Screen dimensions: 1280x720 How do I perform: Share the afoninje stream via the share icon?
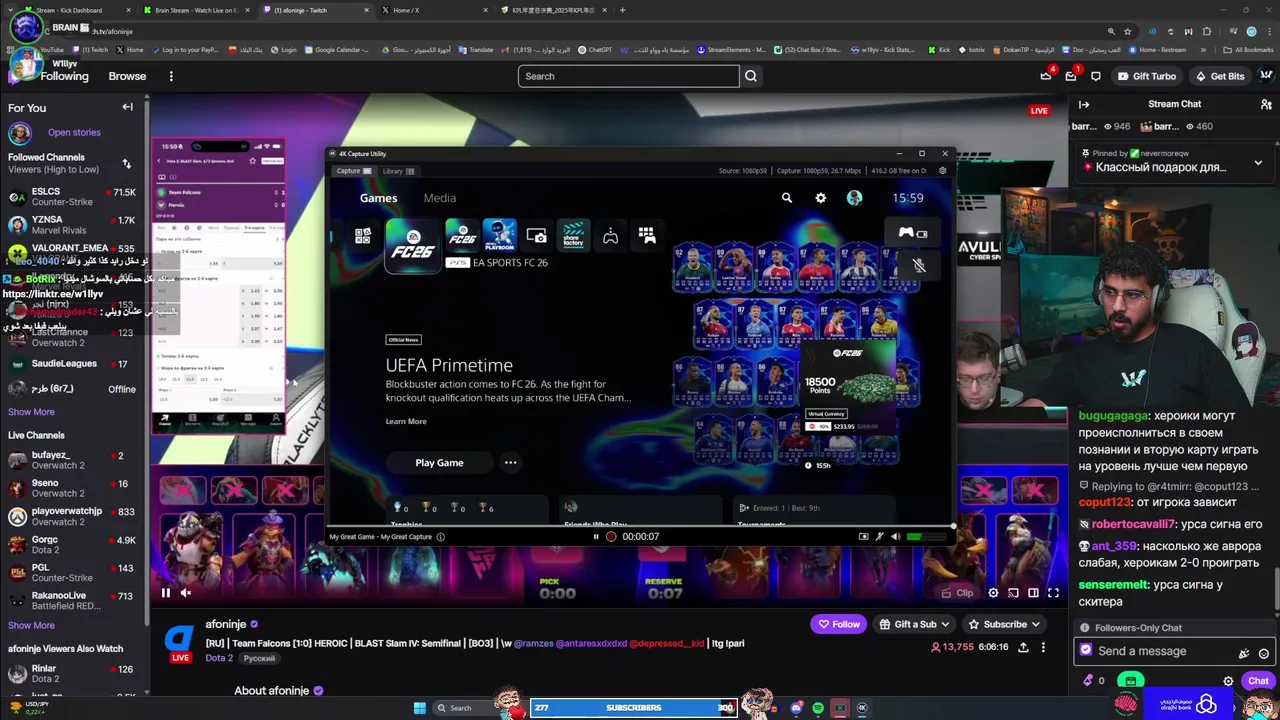(x=1023, y=648)
